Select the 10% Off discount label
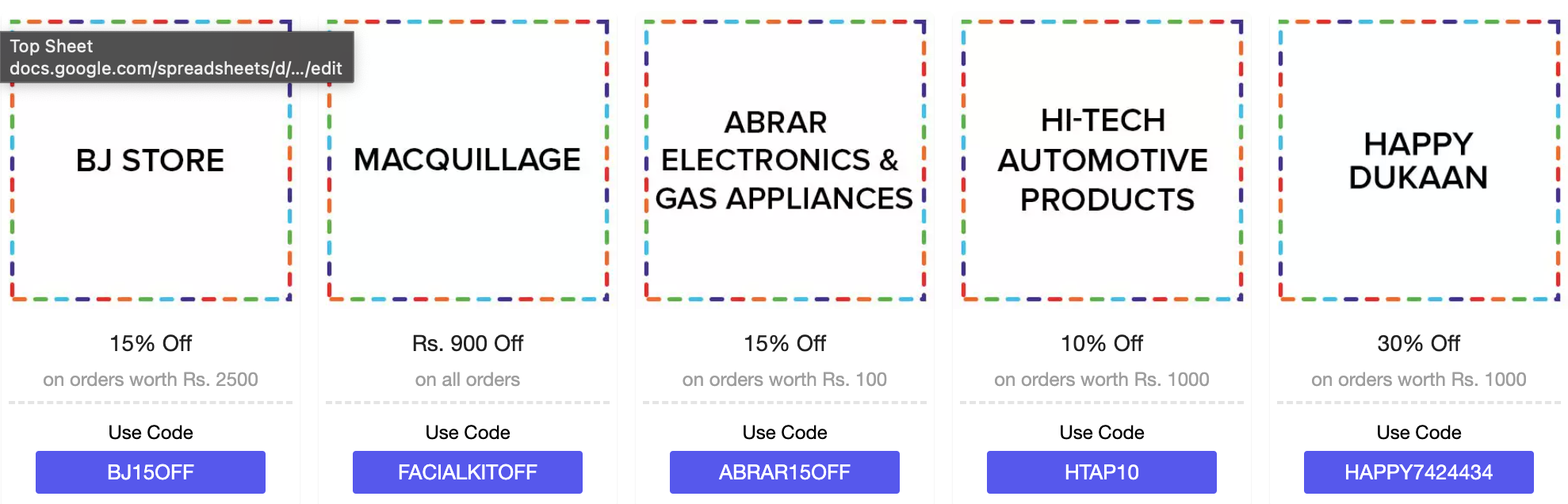This screenshot has width=1568, height=504. click(1102, 343)
